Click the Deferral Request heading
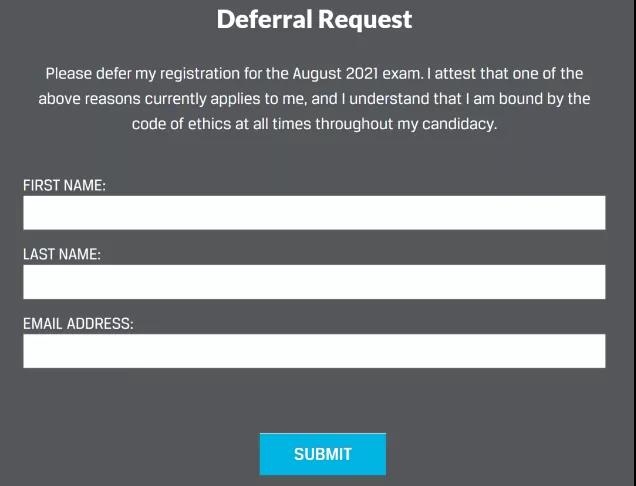Image resolution: width=636 pixels, height=486 pixels. (314, 19)
